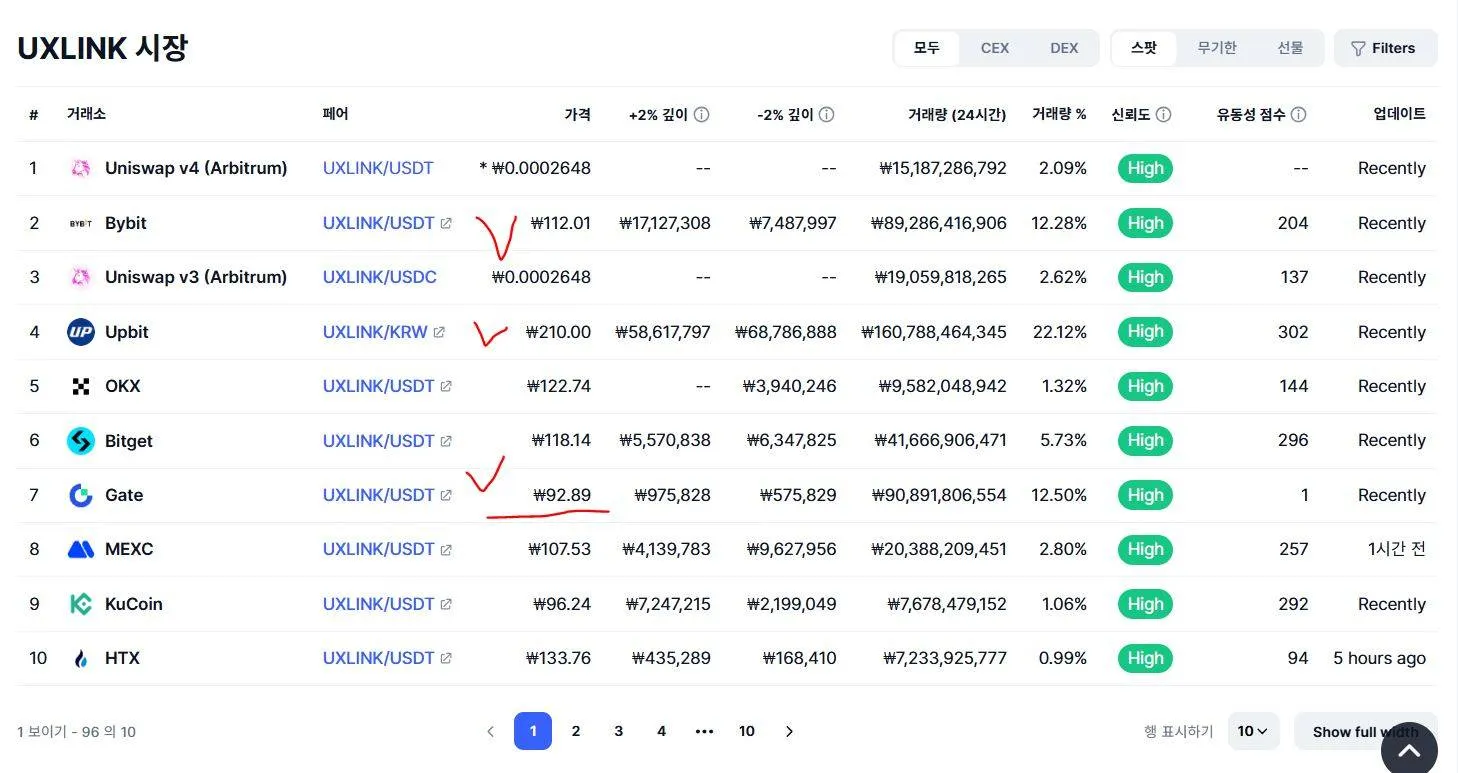Switch to the 선물 market tab
Viewport: 1458px width, 773px height.
pos(1290,48)
